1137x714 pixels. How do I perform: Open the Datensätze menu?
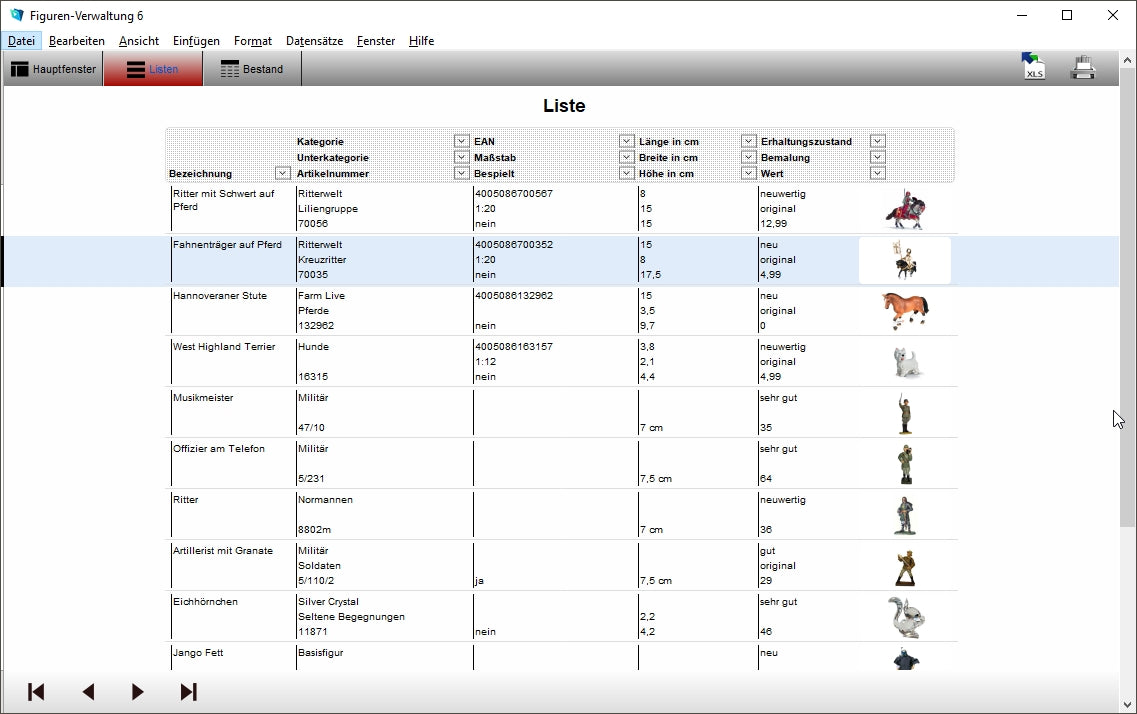coord(314,41)
